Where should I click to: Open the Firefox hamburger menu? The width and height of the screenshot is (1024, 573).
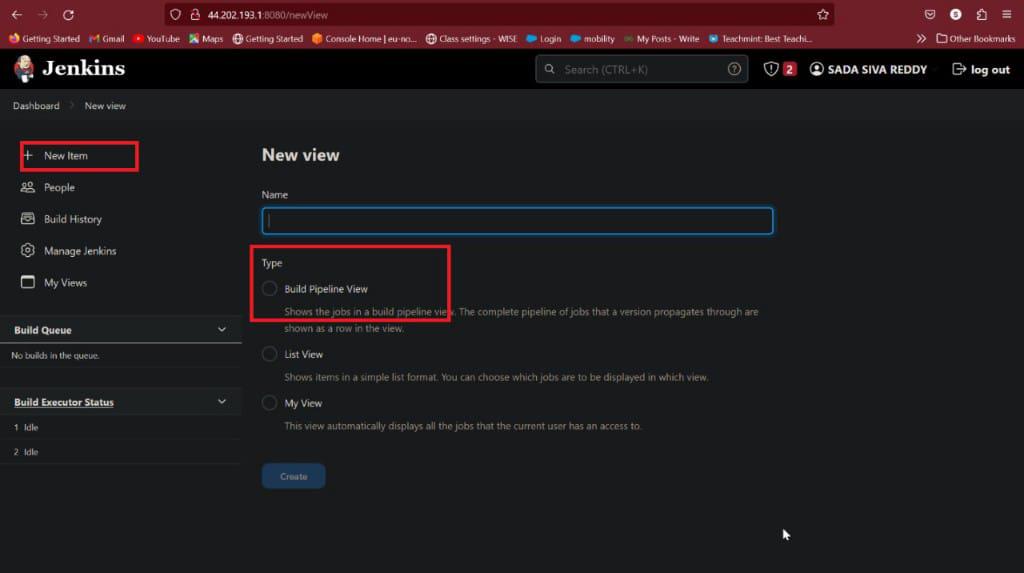click(x=1006, y=14)
